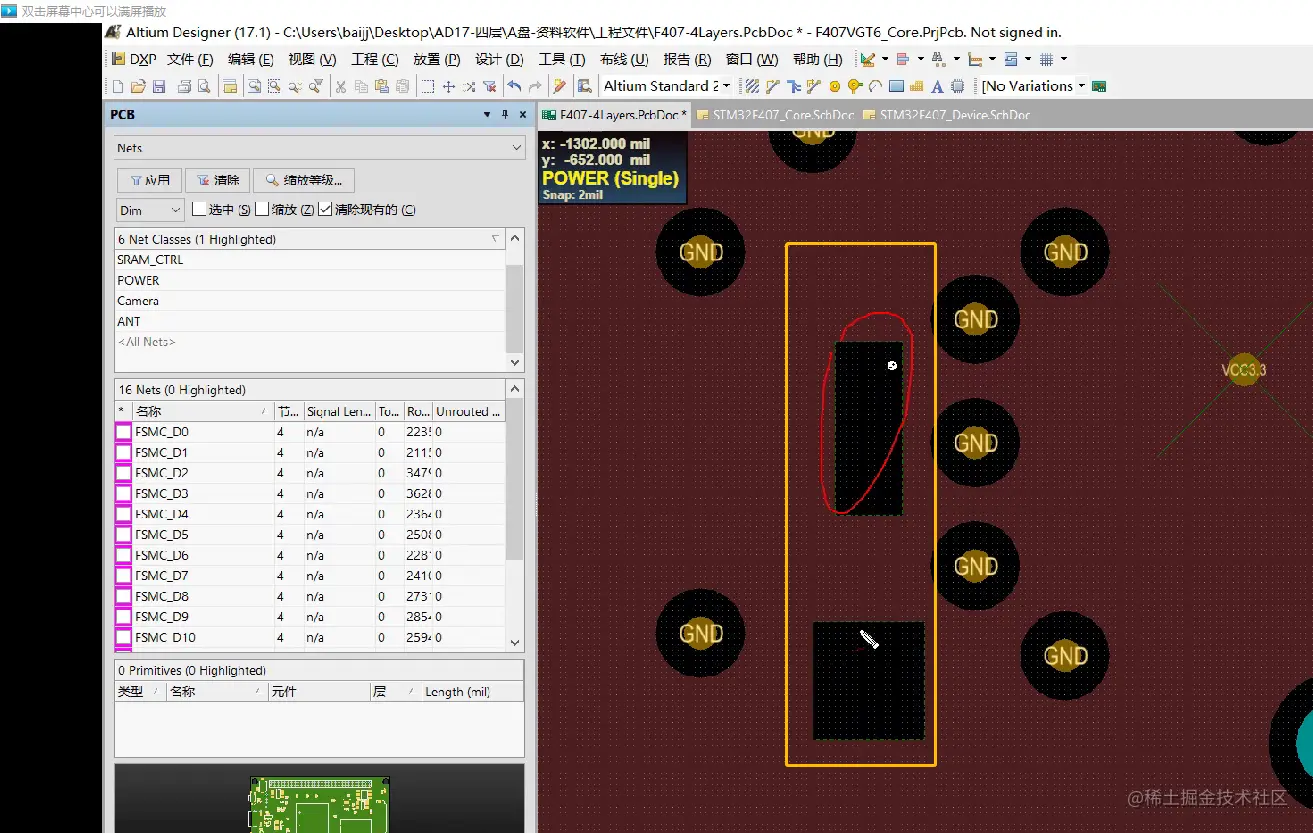Select the Place Component chip icon
1313x833 pixels.
pyautogui.click(x=957, y=86)
